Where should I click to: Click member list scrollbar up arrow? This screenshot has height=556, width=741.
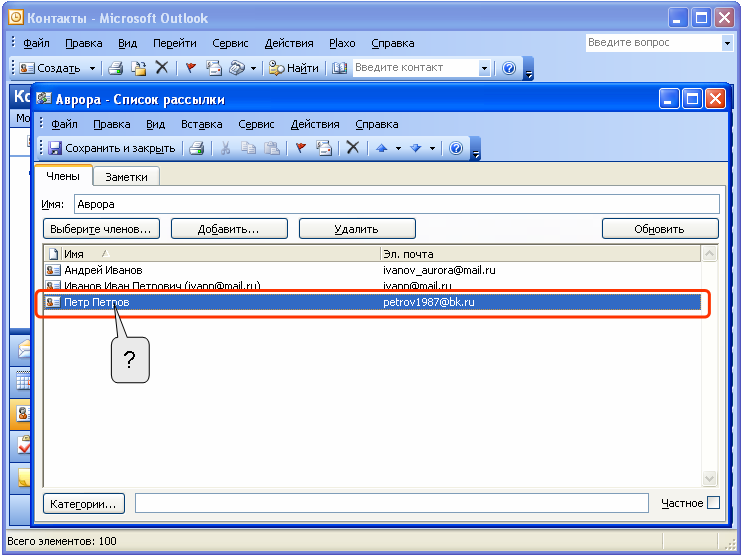click(x=709, y=254)
